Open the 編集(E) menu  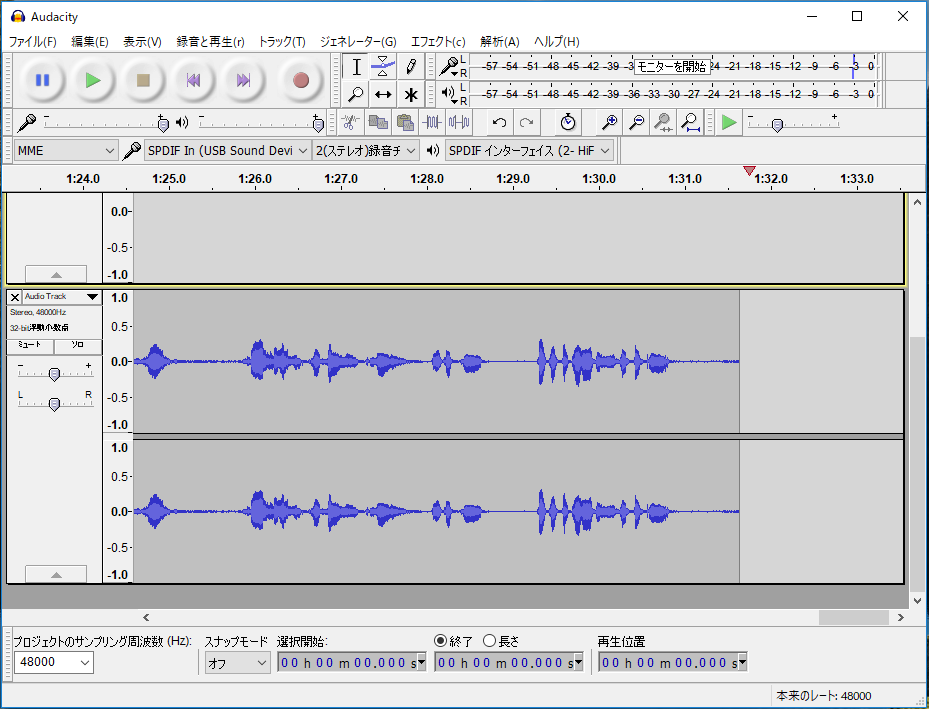click(x=90, y=41)
